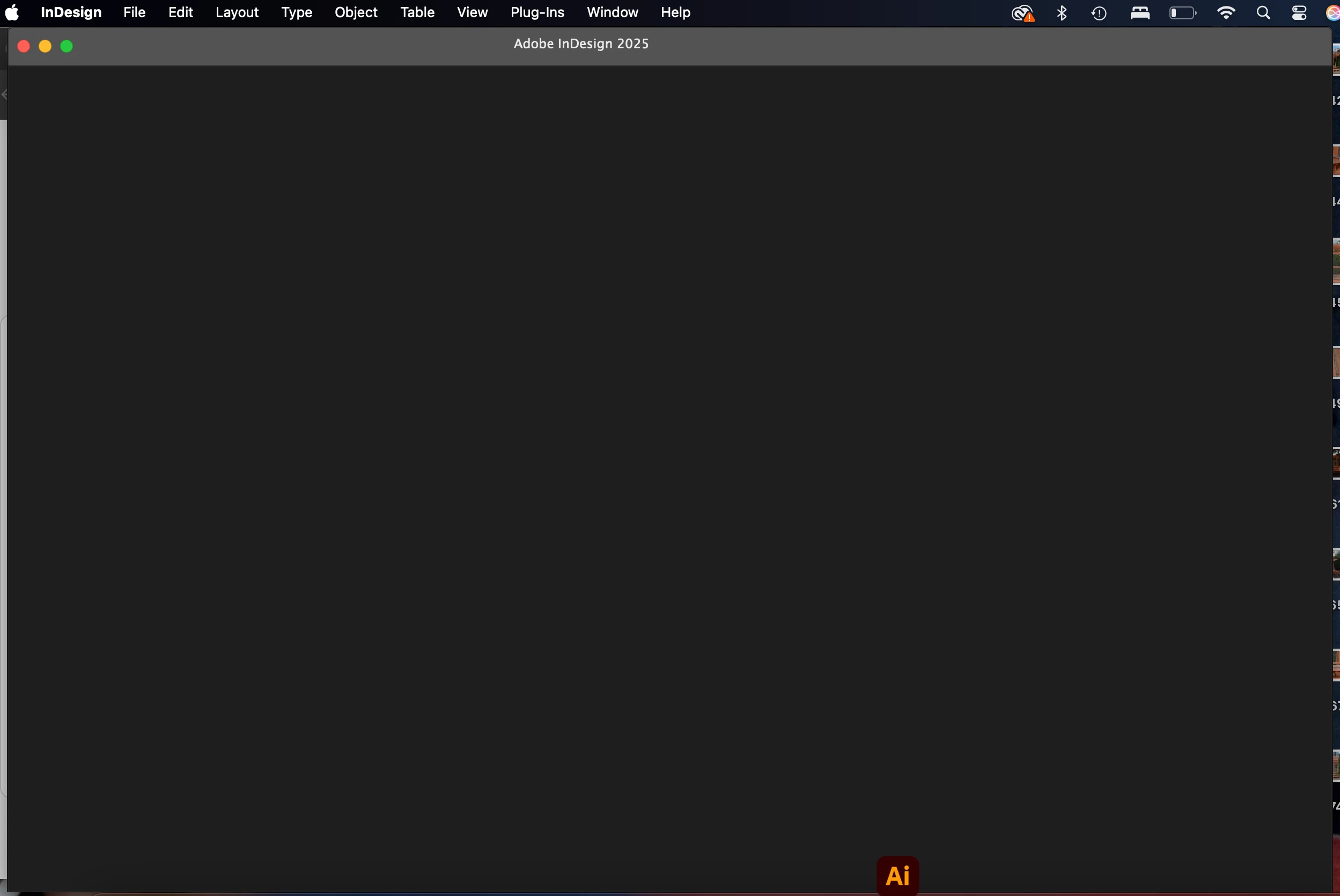Check the battery status icon
Viewport: 1340px width, 896px height.
click(1182, 12)
